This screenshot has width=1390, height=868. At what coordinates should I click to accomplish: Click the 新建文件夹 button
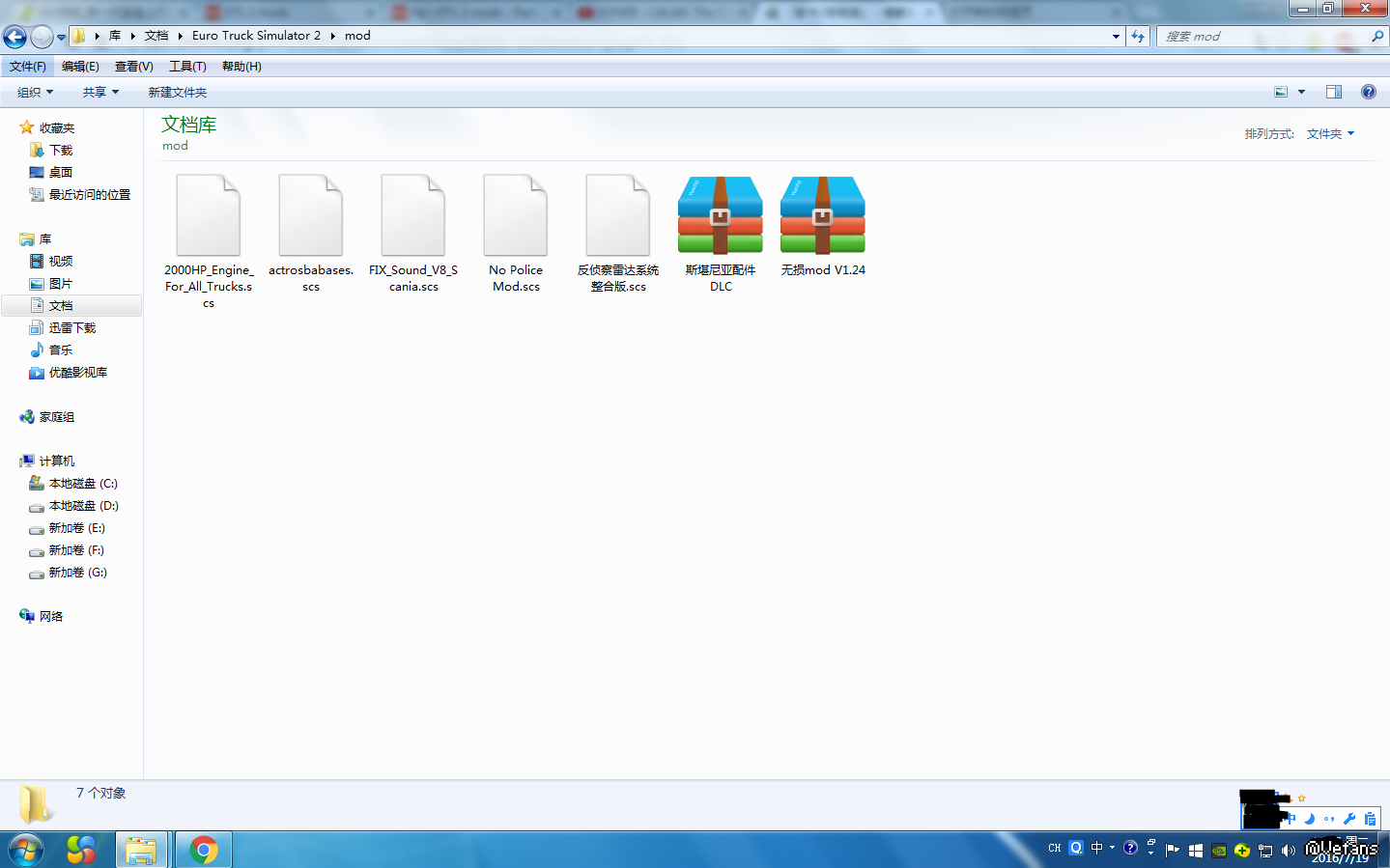click(178, 93)
